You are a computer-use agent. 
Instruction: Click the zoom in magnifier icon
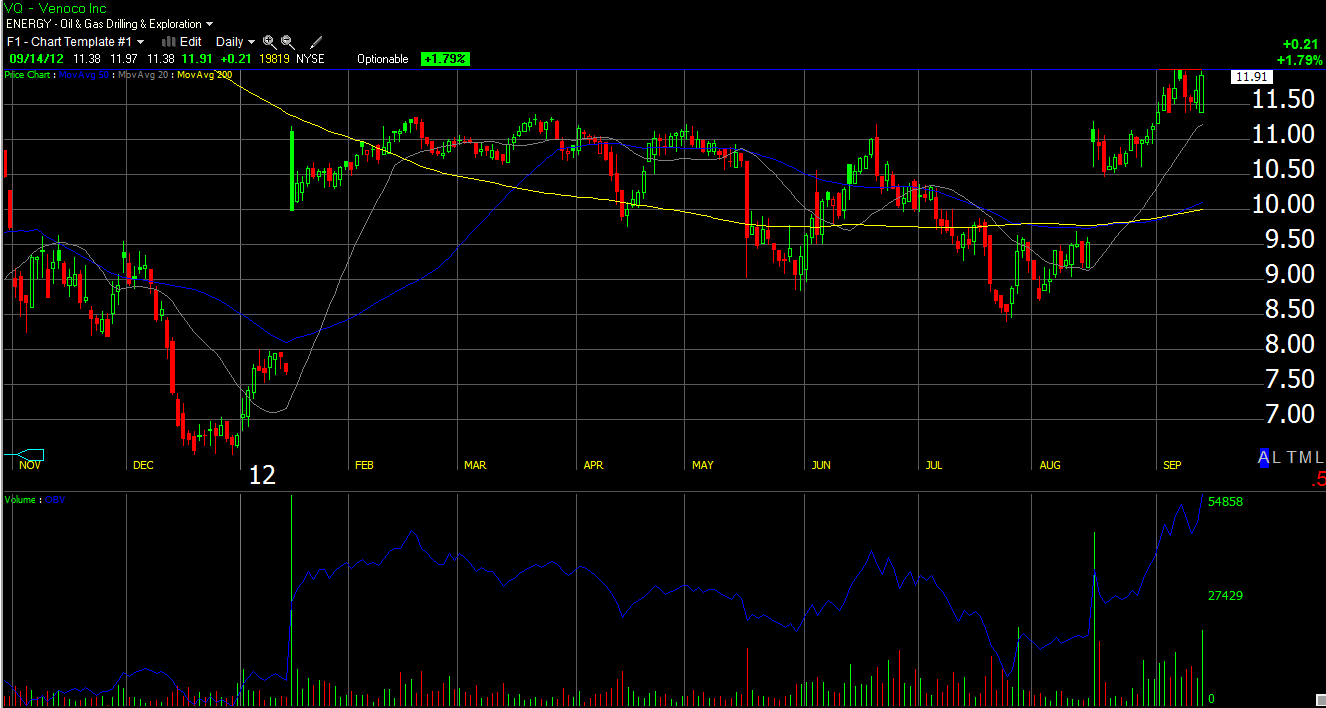270,42
